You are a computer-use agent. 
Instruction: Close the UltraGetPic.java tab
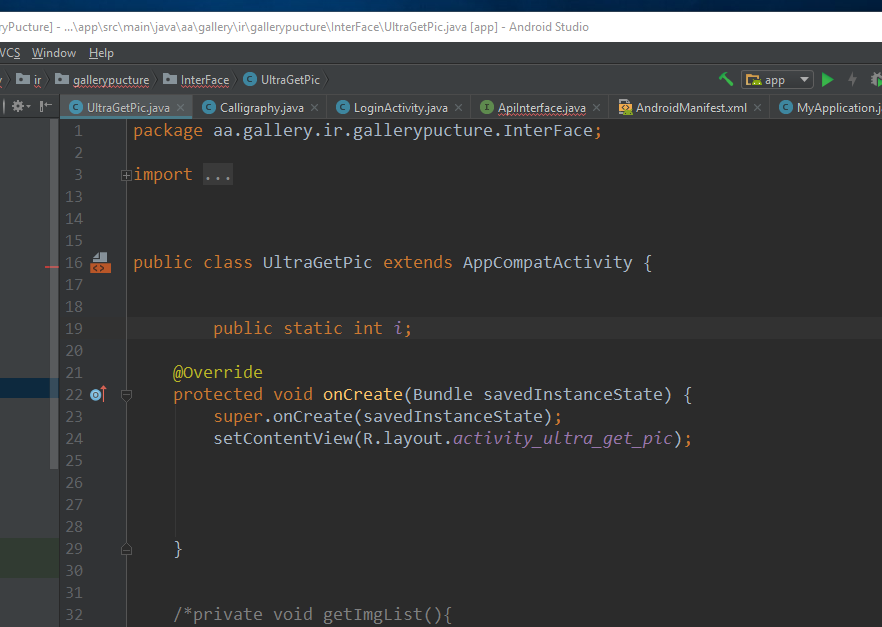(x=180, y=108)
